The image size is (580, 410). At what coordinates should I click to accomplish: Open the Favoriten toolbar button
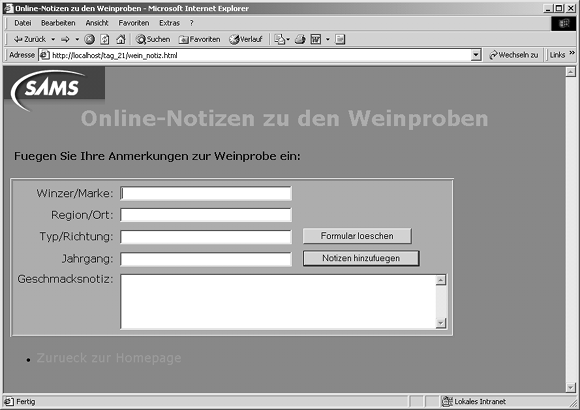199,39
